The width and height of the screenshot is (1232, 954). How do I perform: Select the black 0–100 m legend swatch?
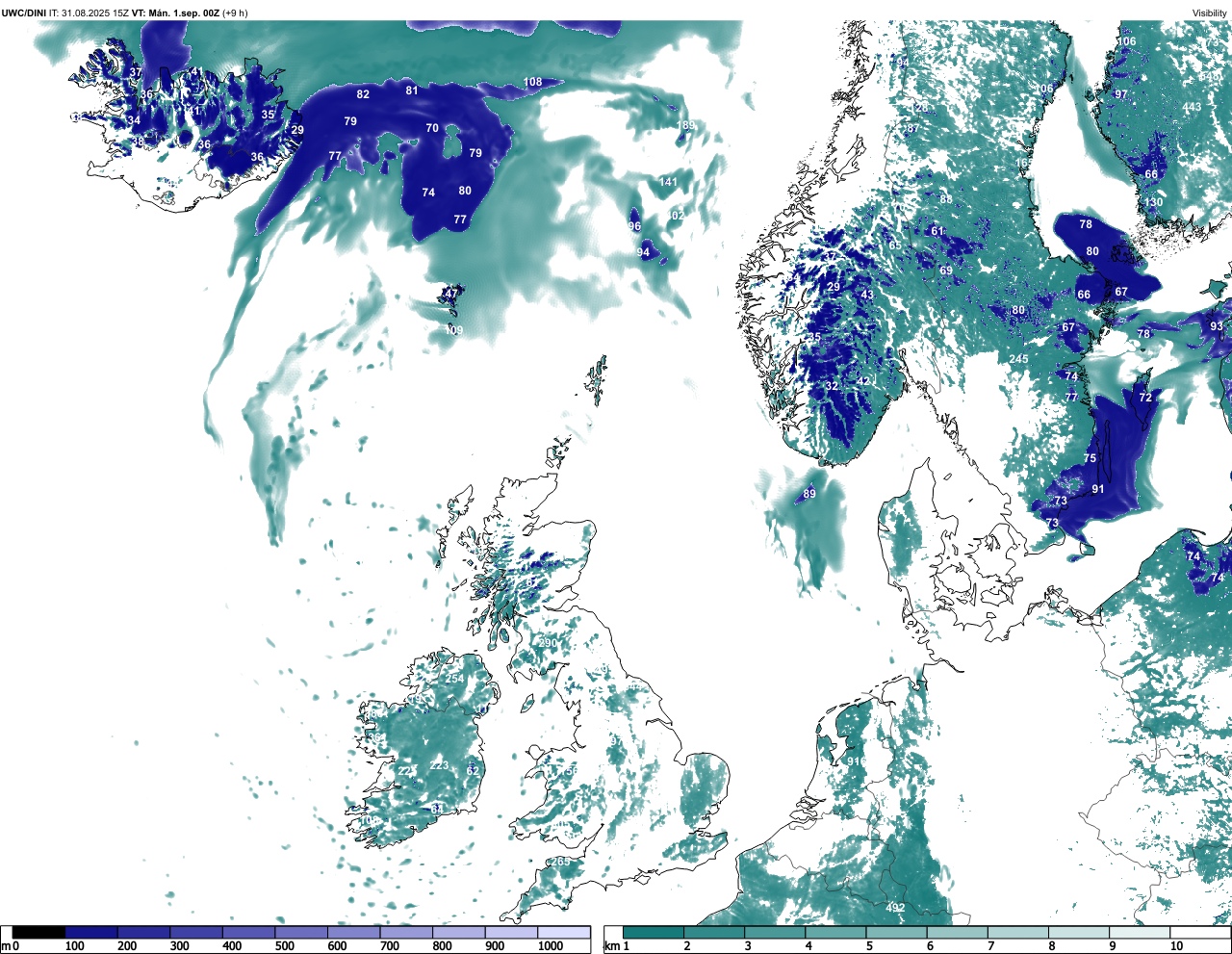tap(38, 932)
